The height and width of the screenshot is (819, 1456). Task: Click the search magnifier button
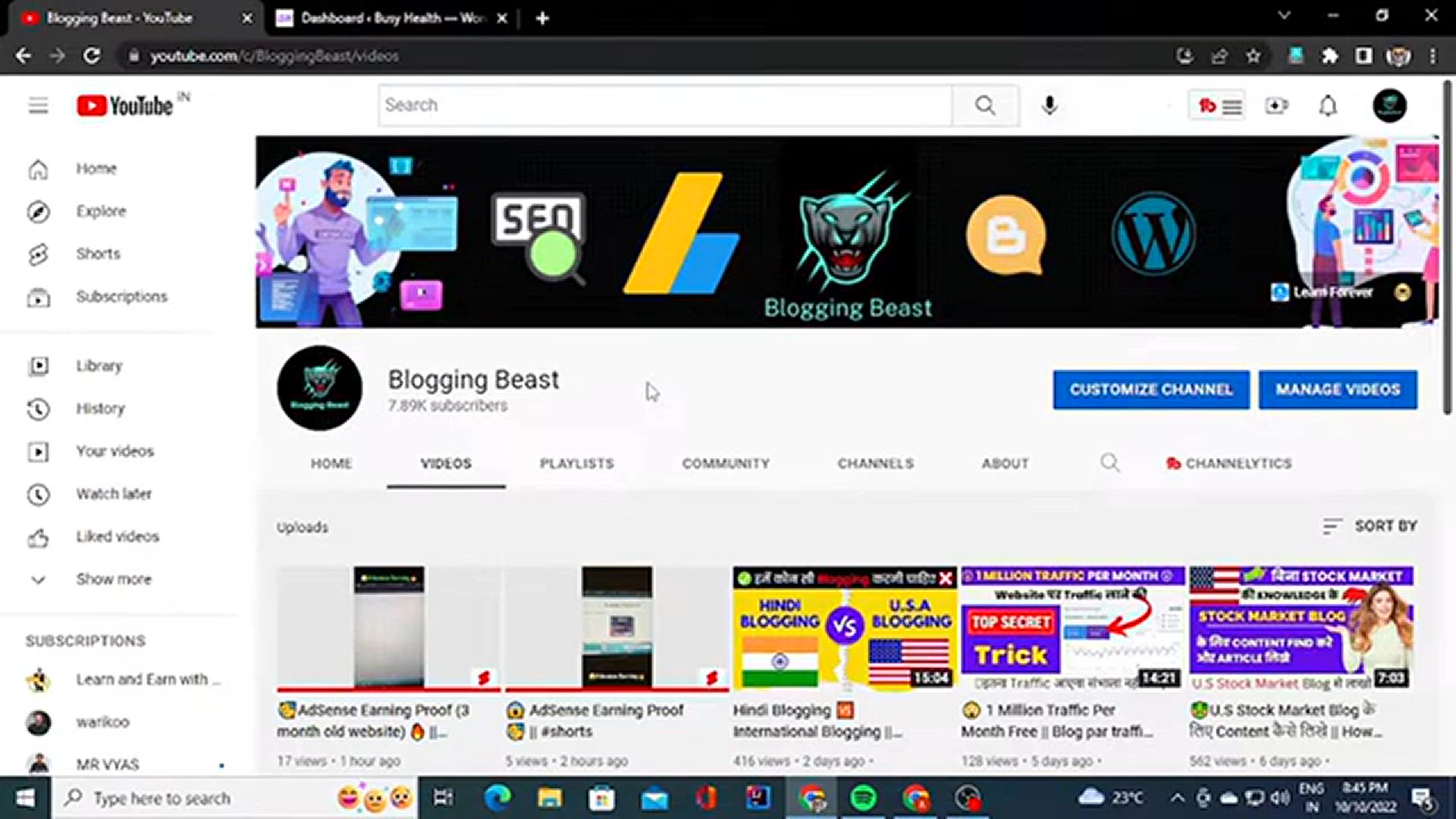(985, 105)
